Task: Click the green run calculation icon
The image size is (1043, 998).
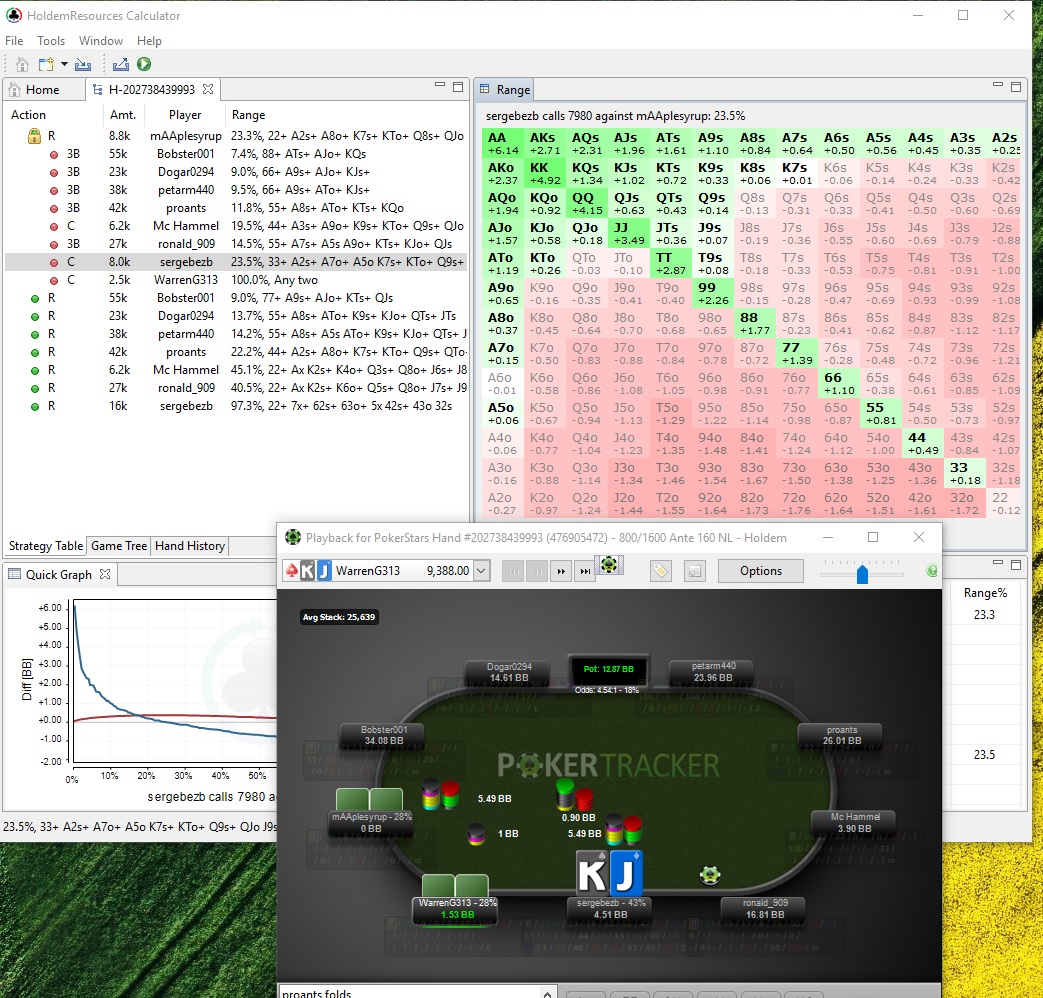Action: tap(144, 64)
